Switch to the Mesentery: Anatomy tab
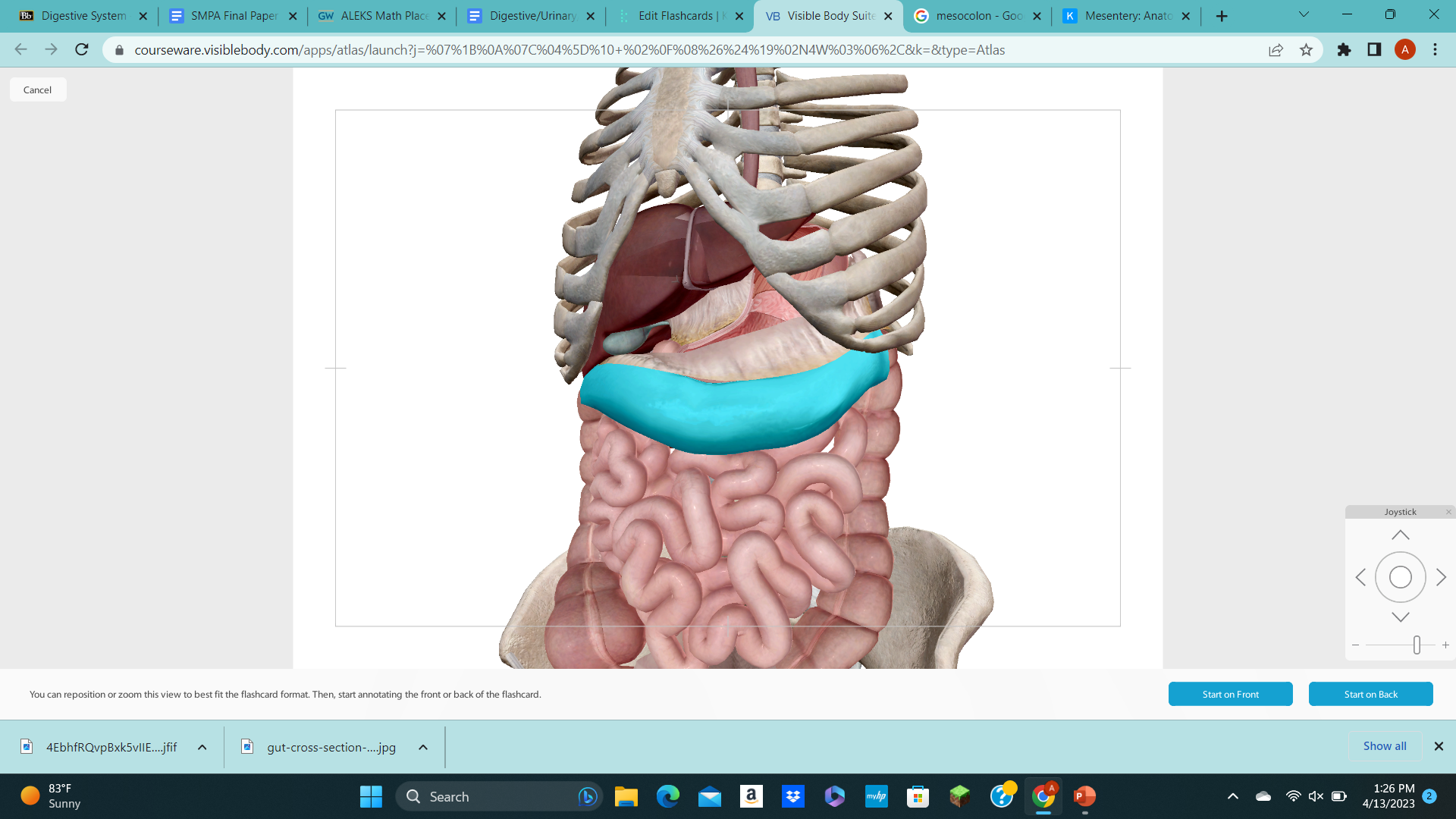 tap(1122, 15)
